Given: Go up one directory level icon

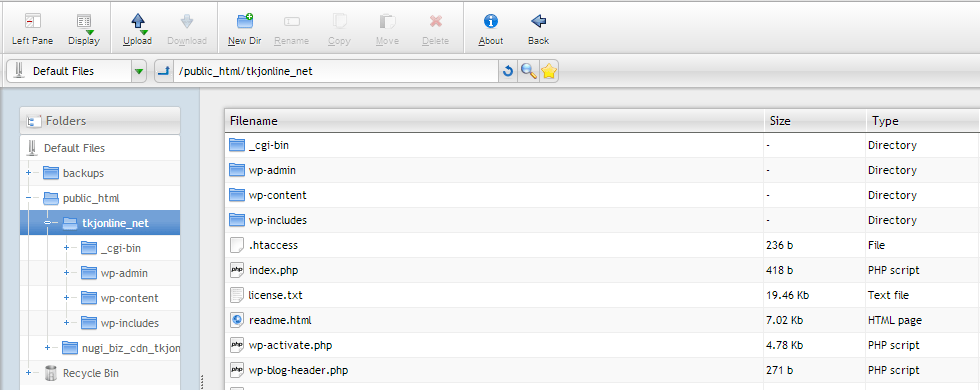Looking at the screenshot, I should click(164, 71).
